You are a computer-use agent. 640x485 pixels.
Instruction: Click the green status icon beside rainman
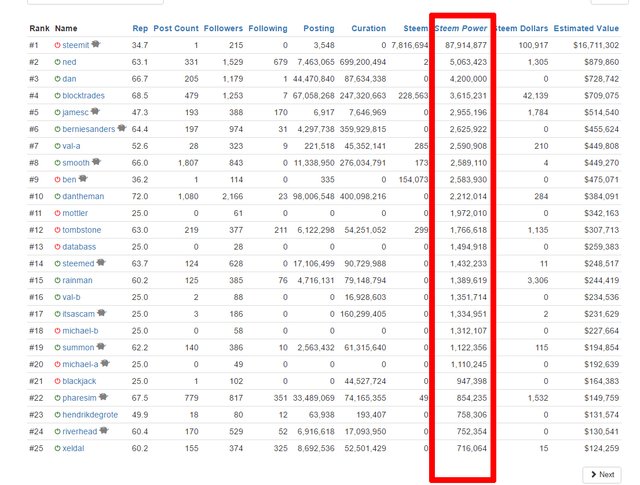(x=58, y=280)
